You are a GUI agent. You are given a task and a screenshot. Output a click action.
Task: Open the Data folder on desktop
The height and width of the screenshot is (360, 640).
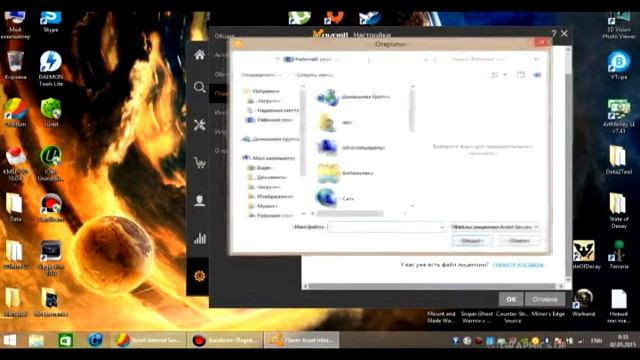pos(15,207)
